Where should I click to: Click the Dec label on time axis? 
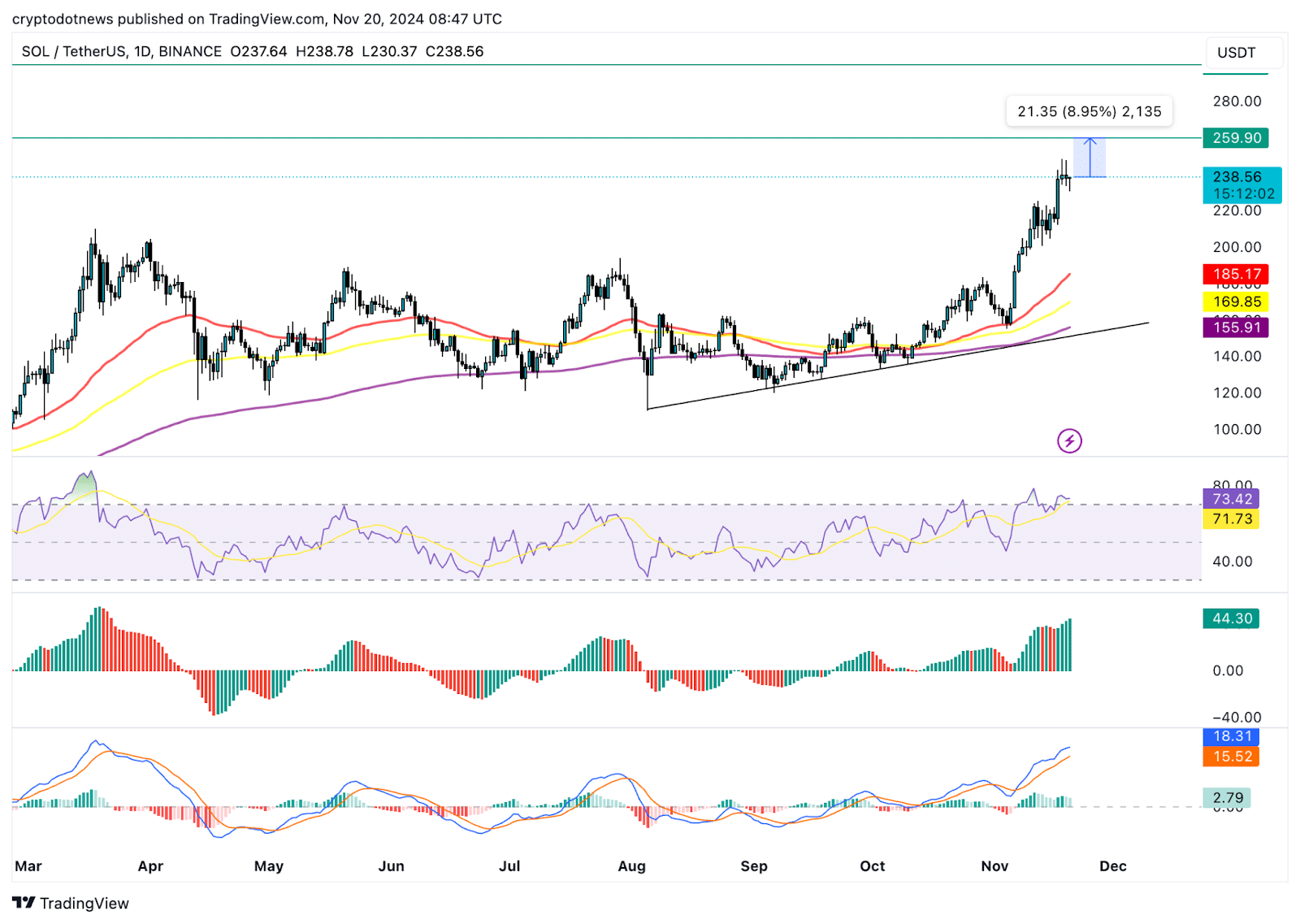(1112, 866)
